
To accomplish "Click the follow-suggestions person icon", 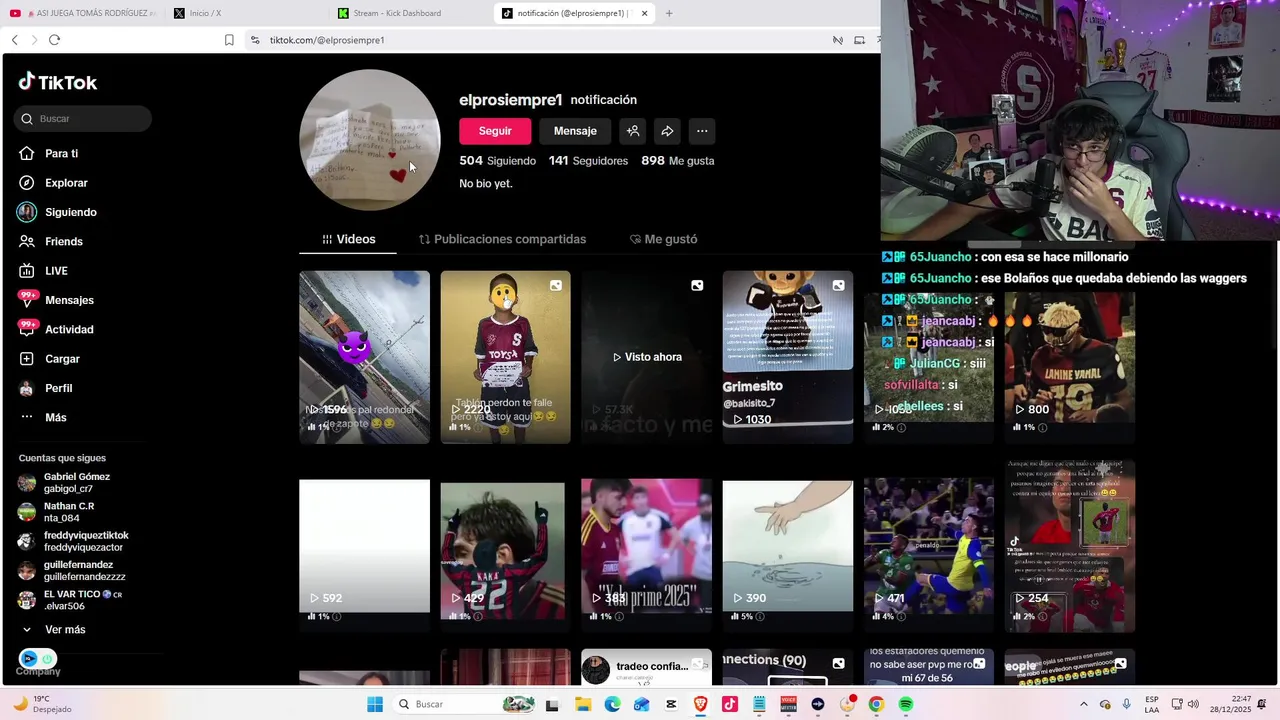I will tap(632, 131).
